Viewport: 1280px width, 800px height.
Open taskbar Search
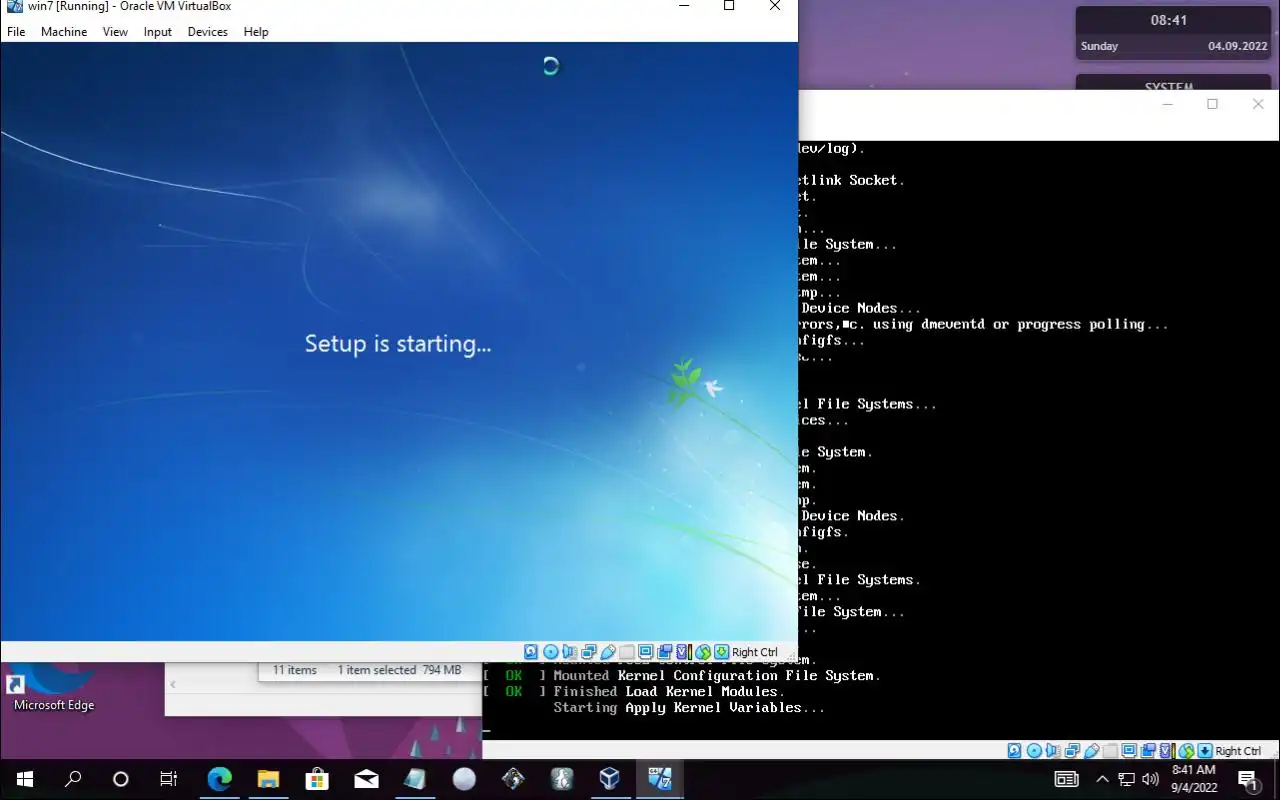(72, 779)
